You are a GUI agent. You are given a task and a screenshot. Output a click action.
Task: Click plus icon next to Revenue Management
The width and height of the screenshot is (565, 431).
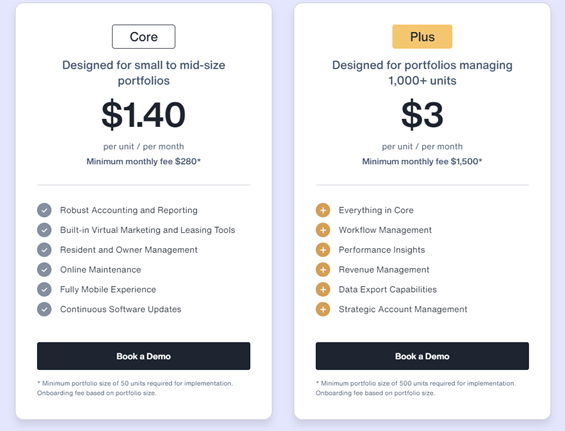tap(323, 270)
